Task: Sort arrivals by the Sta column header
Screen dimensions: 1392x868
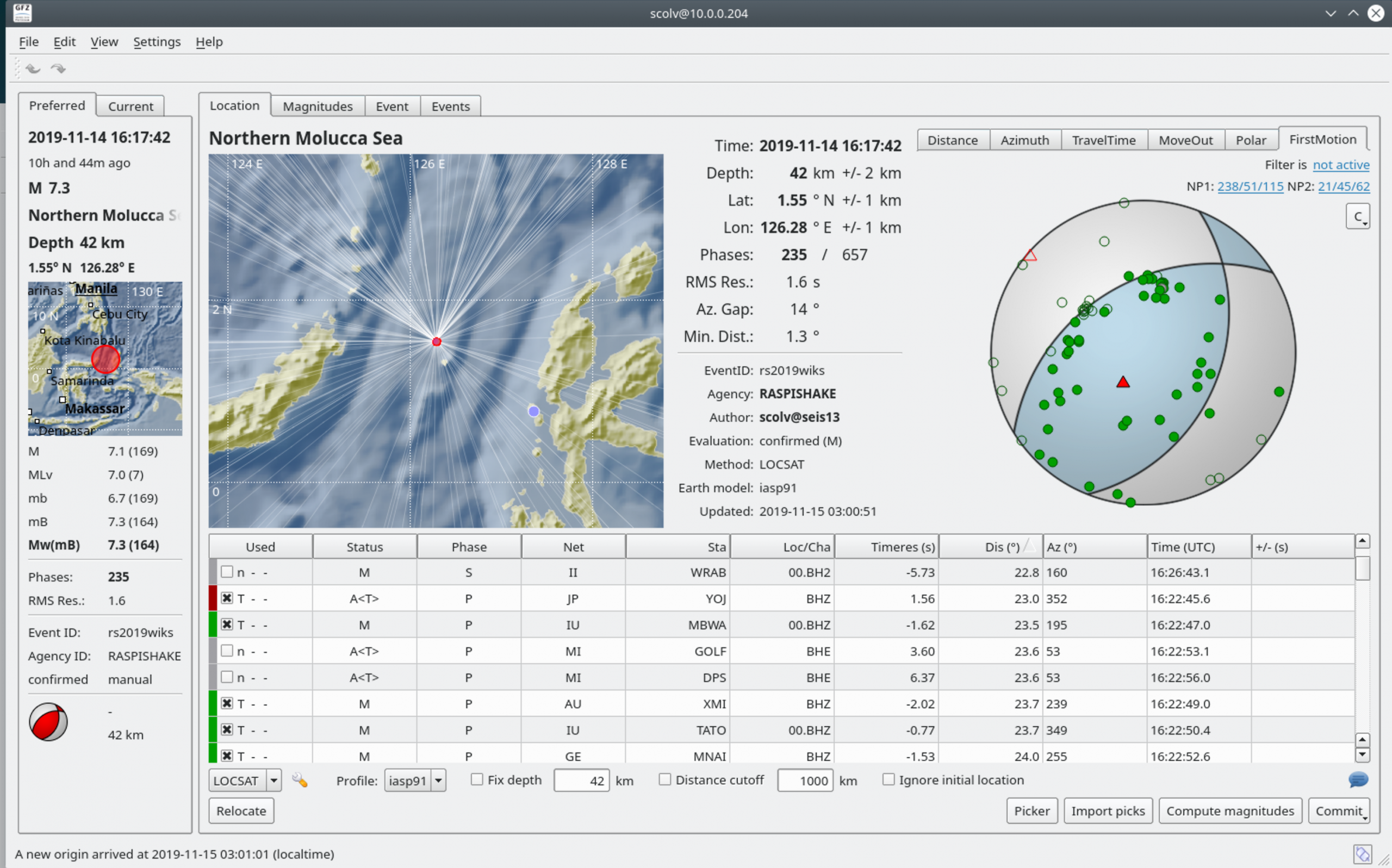Action: (678, 547)
